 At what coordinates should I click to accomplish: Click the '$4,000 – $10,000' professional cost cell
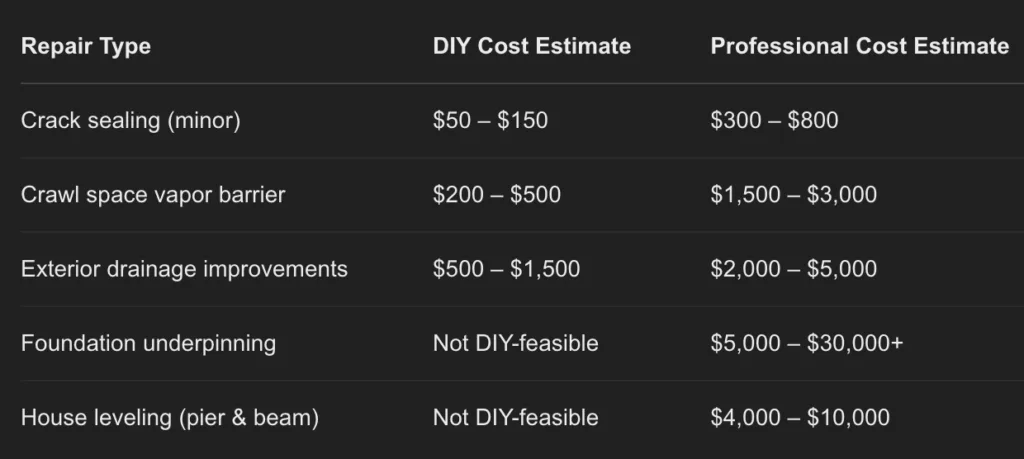coord(800,417)
